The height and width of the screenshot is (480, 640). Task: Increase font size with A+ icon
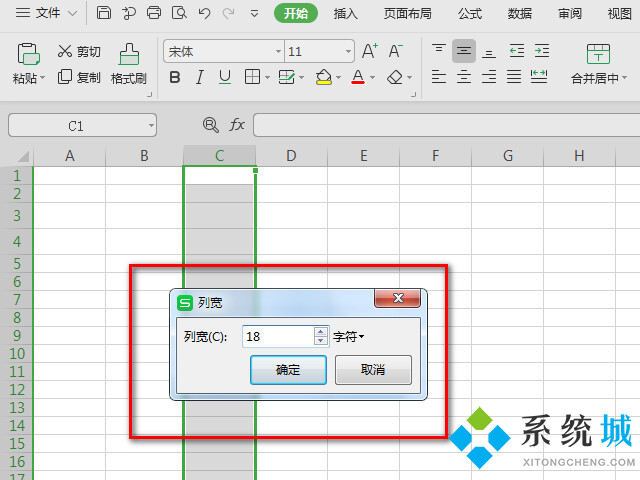coord(370,51)
